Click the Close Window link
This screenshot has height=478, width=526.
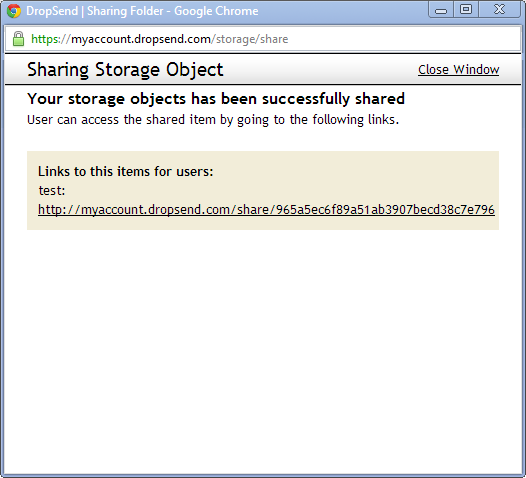[x=458, y=70]
